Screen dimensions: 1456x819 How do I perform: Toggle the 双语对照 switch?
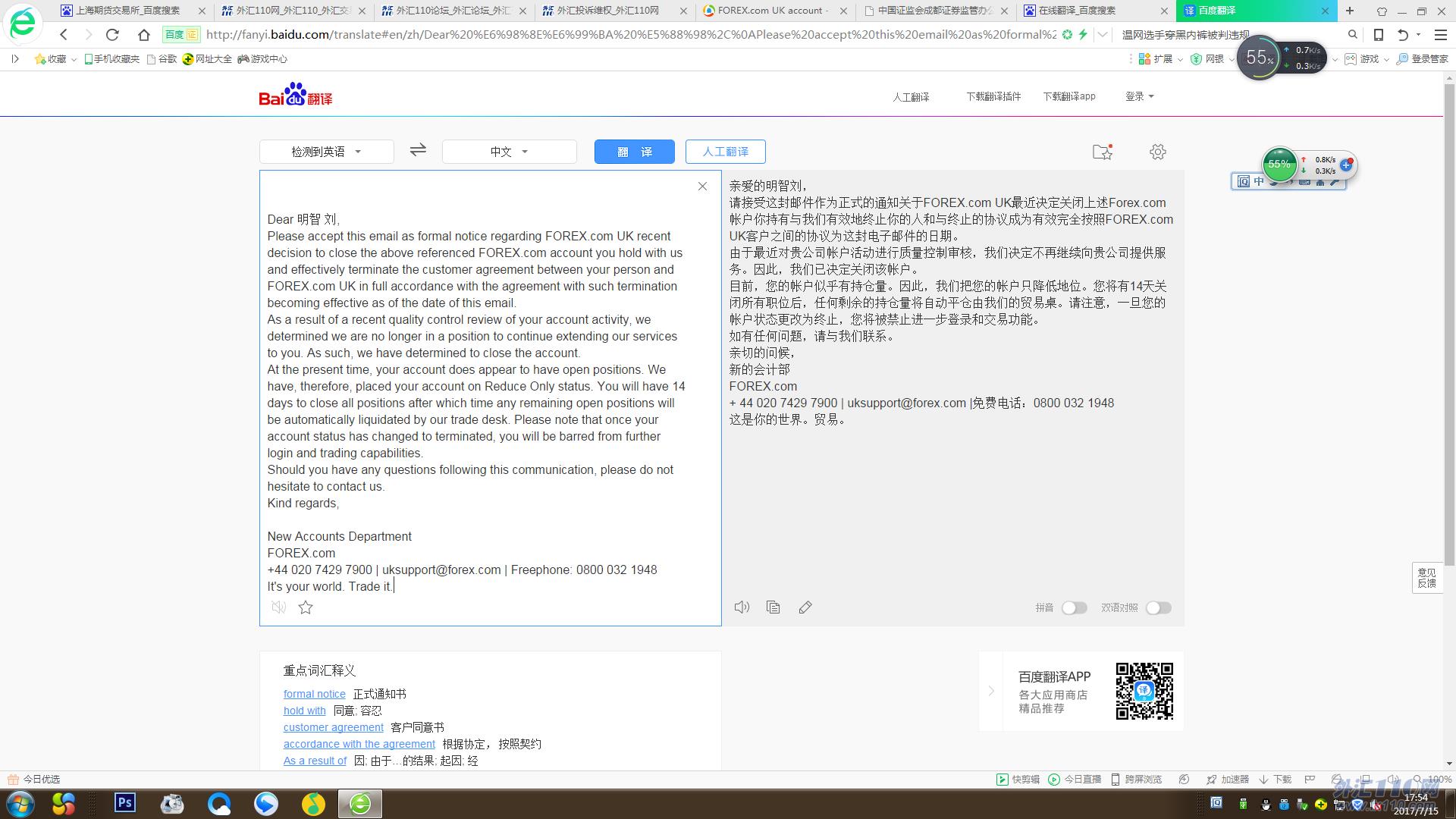(x=1159, y=607)
